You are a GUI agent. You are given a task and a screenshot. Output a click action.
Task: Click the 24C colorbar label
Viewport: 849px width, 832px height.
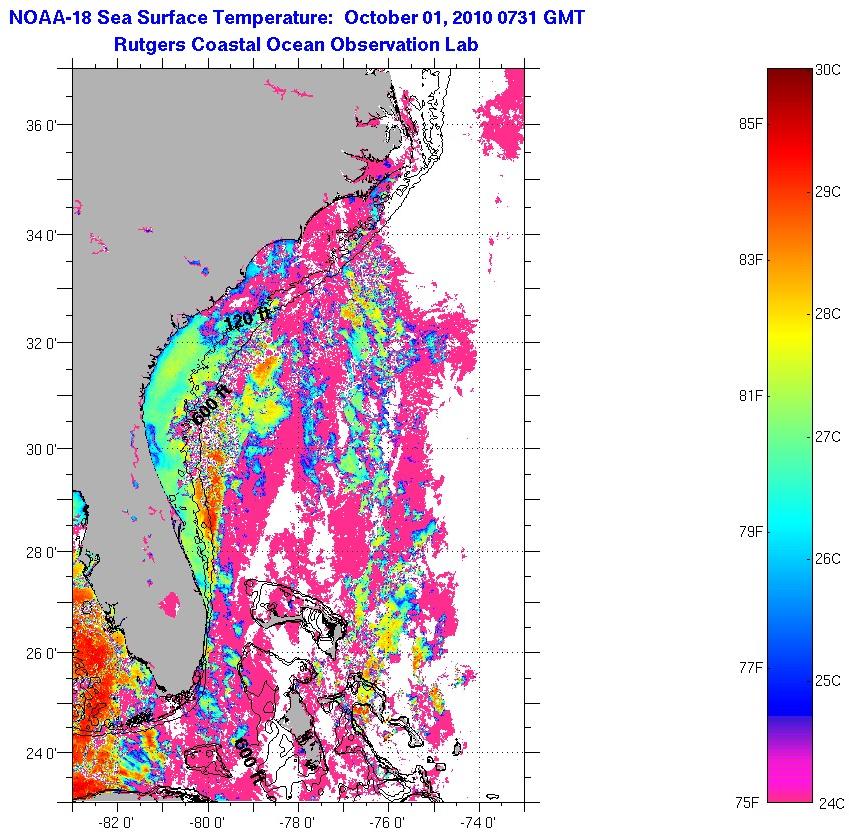pos(831,803)
